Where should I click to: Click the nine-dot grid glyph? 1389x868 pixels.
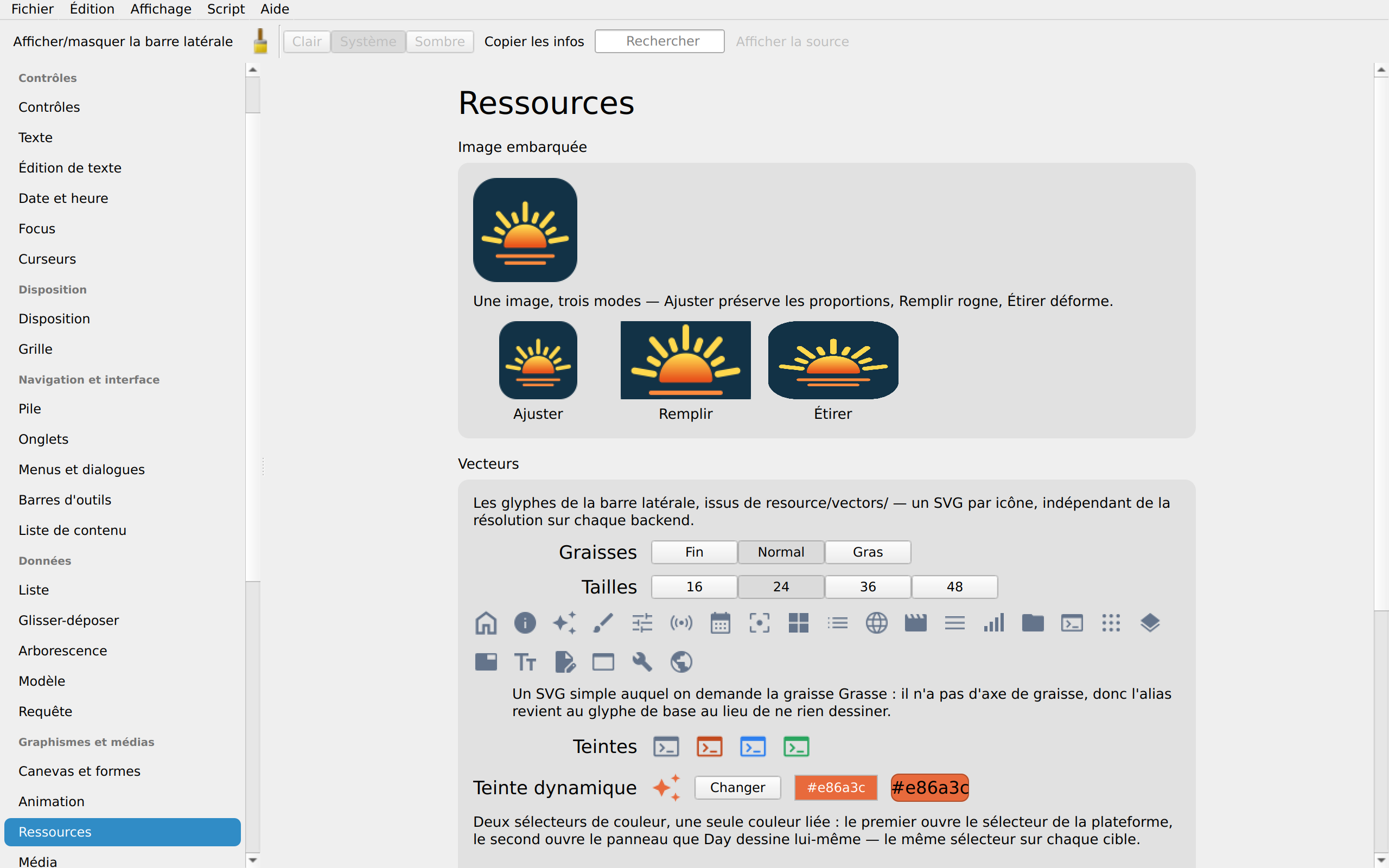[1111, 623]
